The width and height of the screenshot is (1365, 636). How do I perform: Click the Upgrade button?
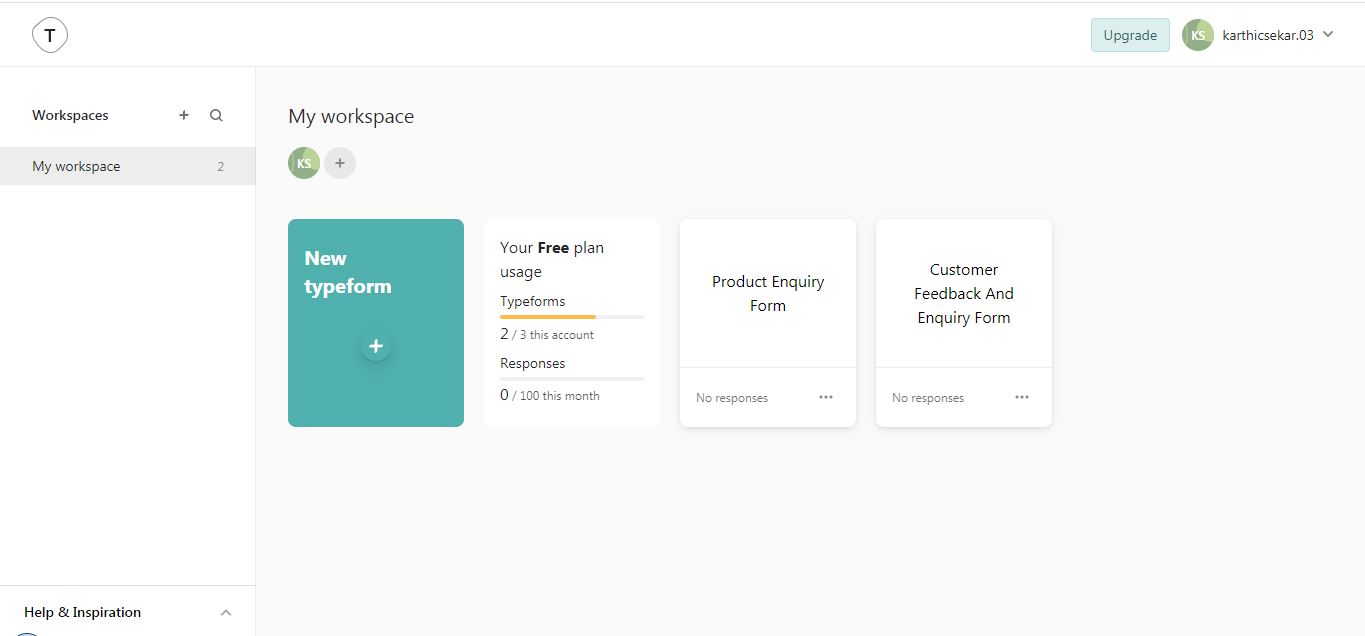pyautogui.click(x=1129, y=35)
